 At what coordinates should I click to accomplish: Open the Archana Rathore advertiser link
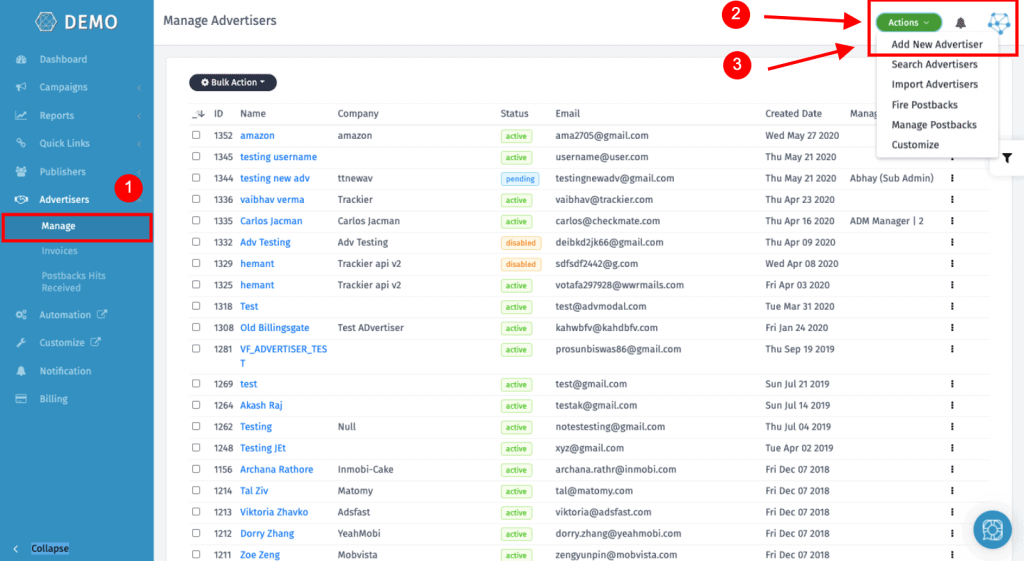pos(276,470)
